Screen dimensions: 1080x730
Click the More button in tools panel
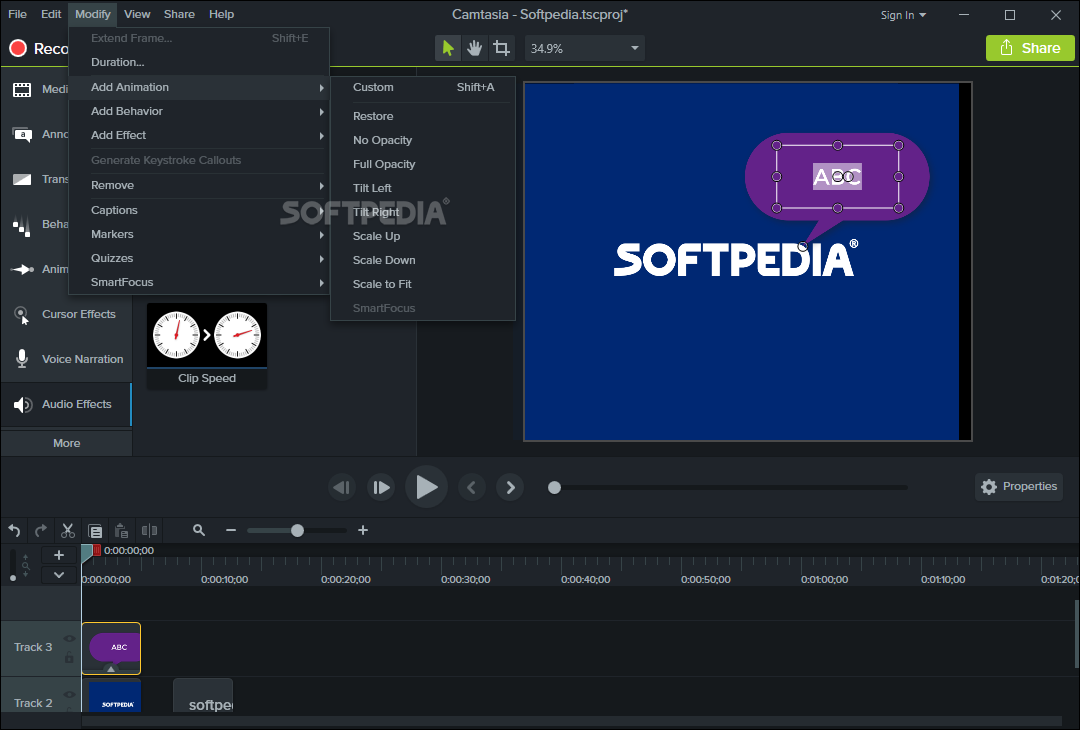[67, 444]
